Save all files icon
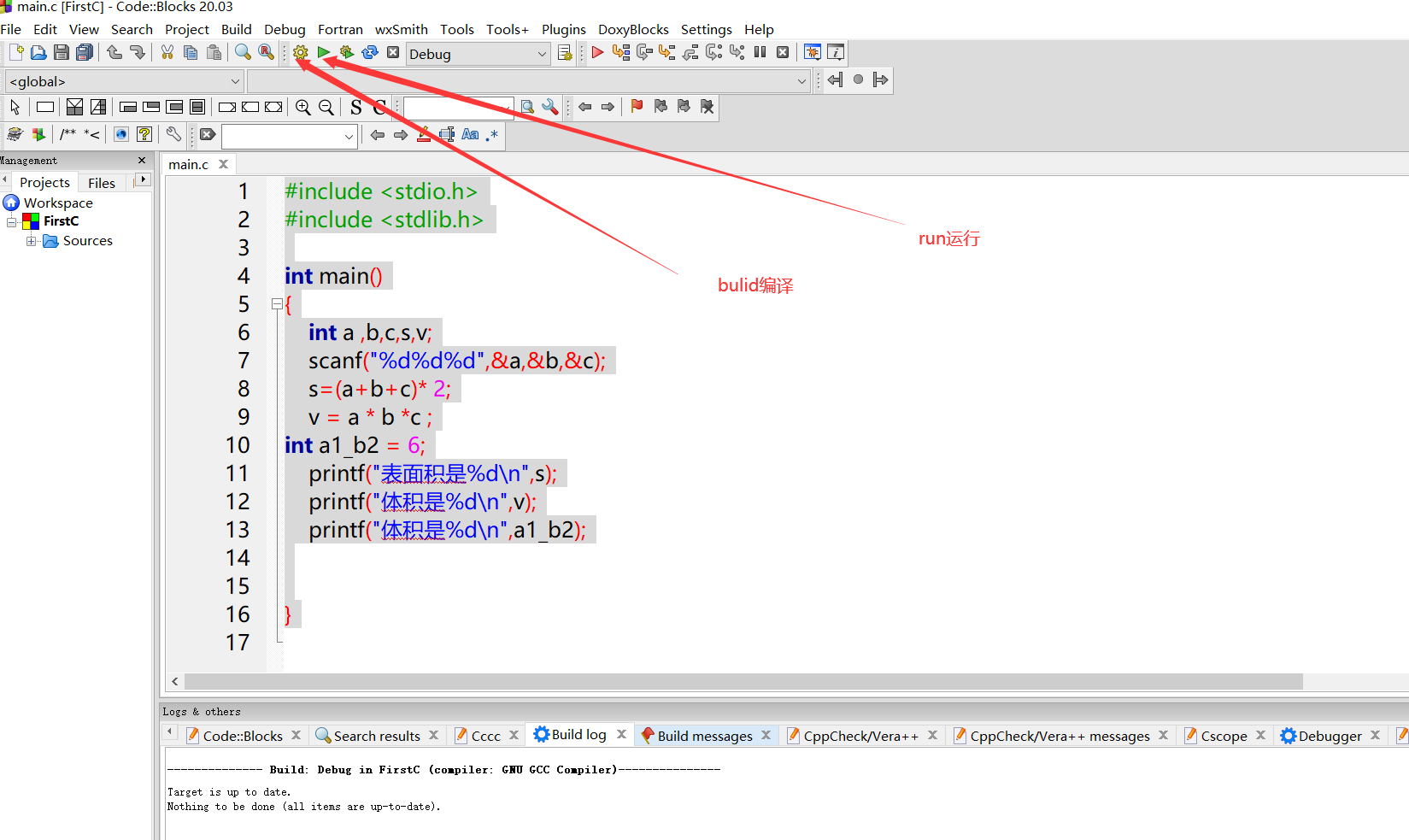Viewport: 1409px width, 840px height. pyautogui.click(x=85, y=53)
